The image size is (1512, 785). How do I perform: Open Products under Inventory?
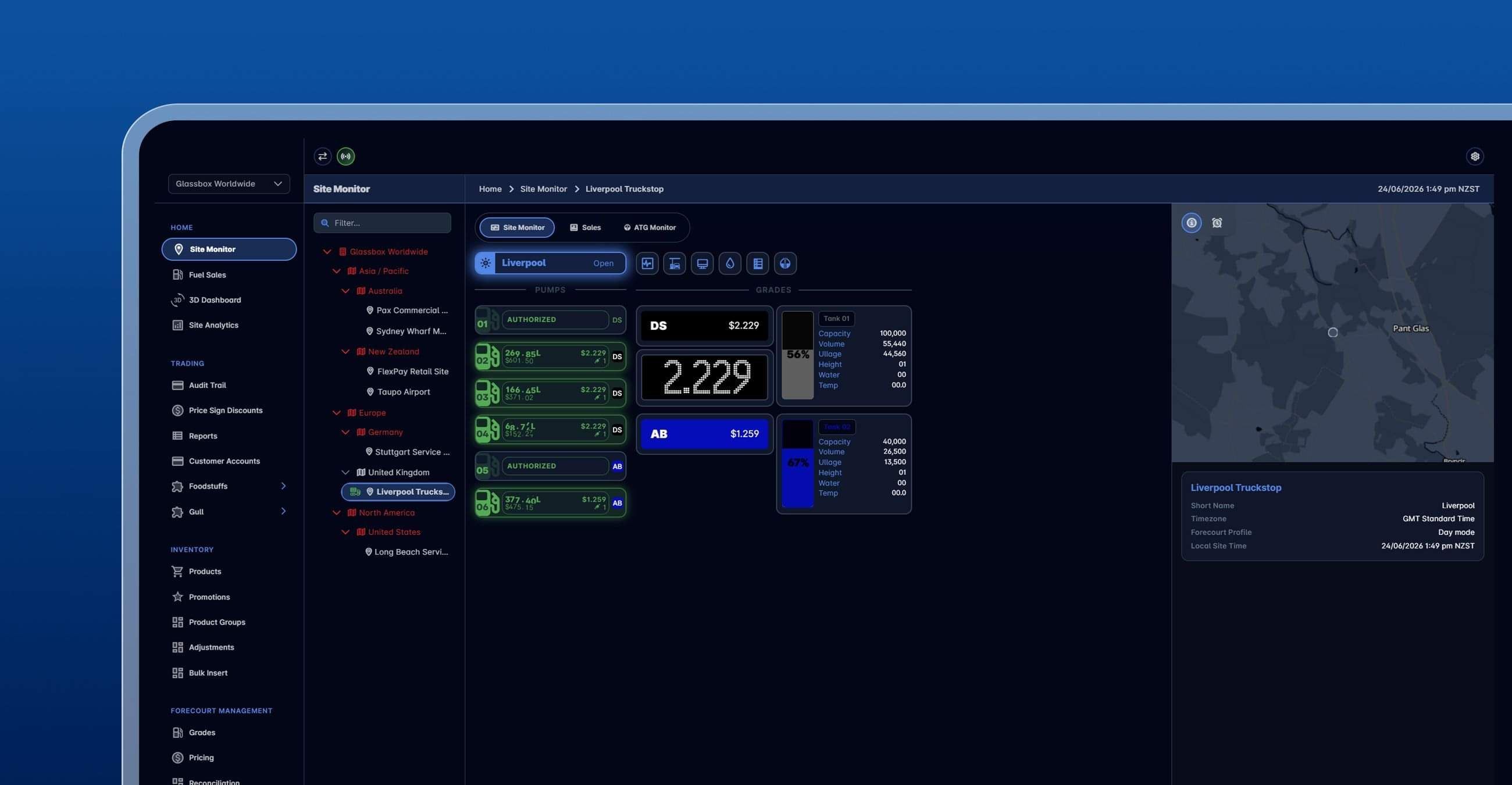coord(205,572)
